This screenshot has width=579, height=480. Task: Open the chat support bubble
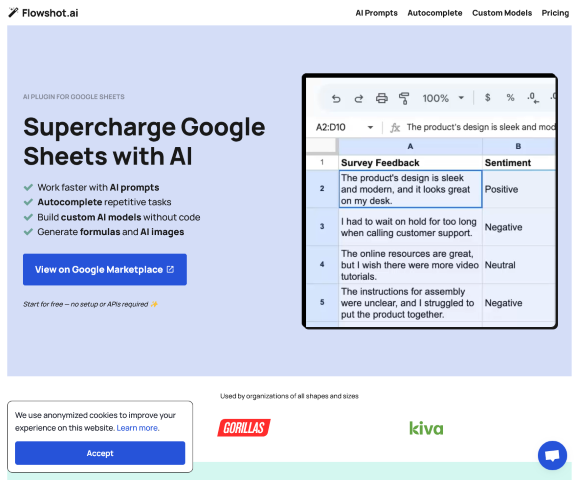click(x=552, y=455)
